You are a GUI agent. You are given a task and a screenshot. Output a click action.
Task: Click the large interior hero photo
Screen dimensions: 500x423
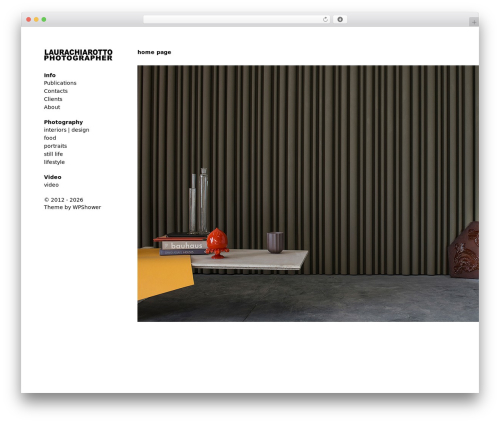point(308,194)
